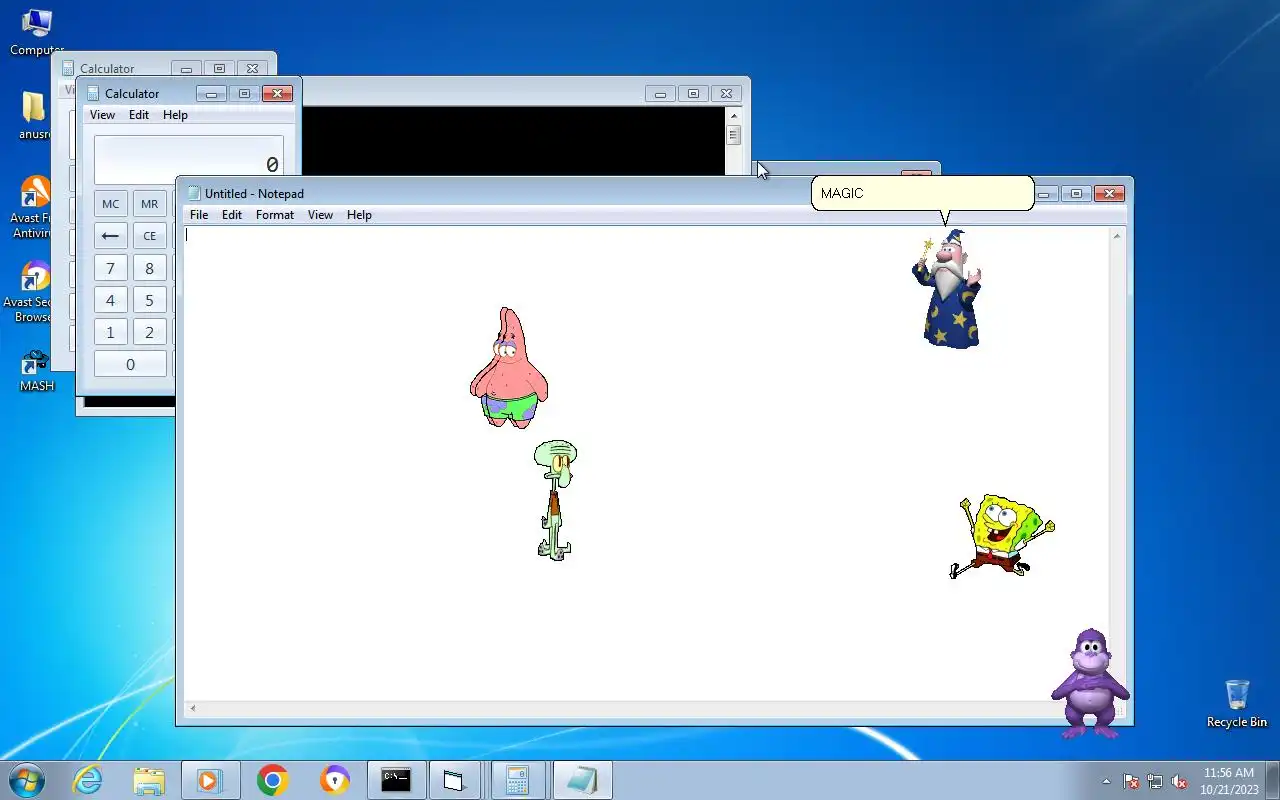Minimize the front Calculator window
Image resolution: width=1280 pixels, height=800 pixels.
[x=211, y=94]
